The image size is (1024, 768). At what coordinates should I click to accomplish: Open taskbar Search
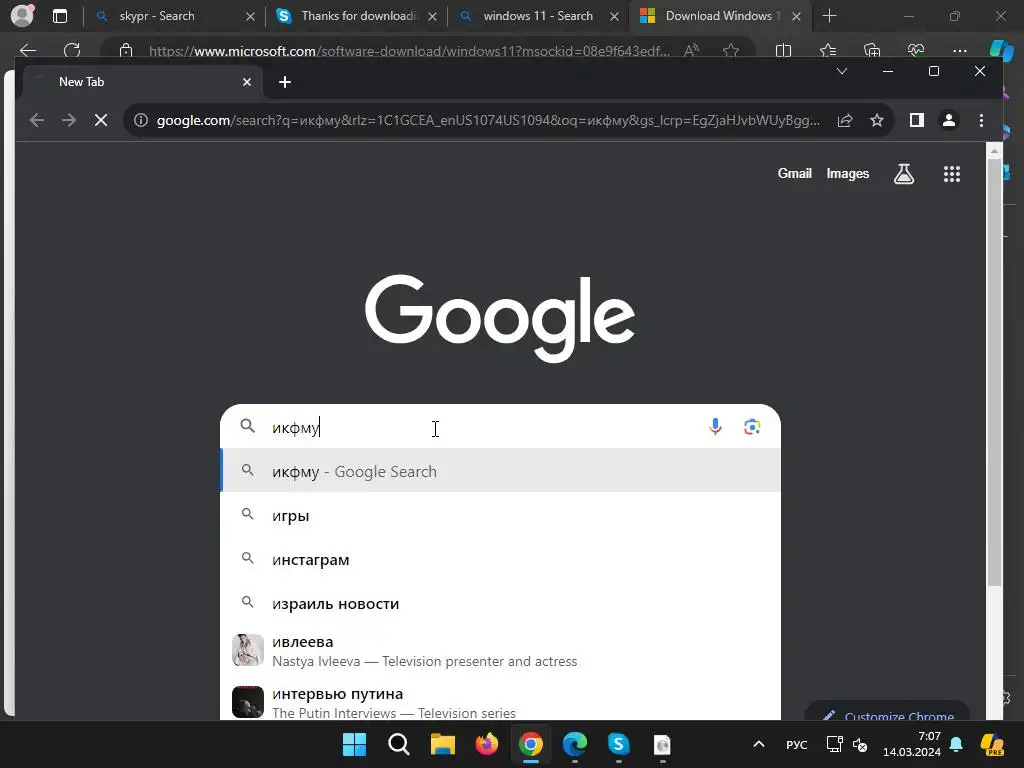tap(398, 744)
